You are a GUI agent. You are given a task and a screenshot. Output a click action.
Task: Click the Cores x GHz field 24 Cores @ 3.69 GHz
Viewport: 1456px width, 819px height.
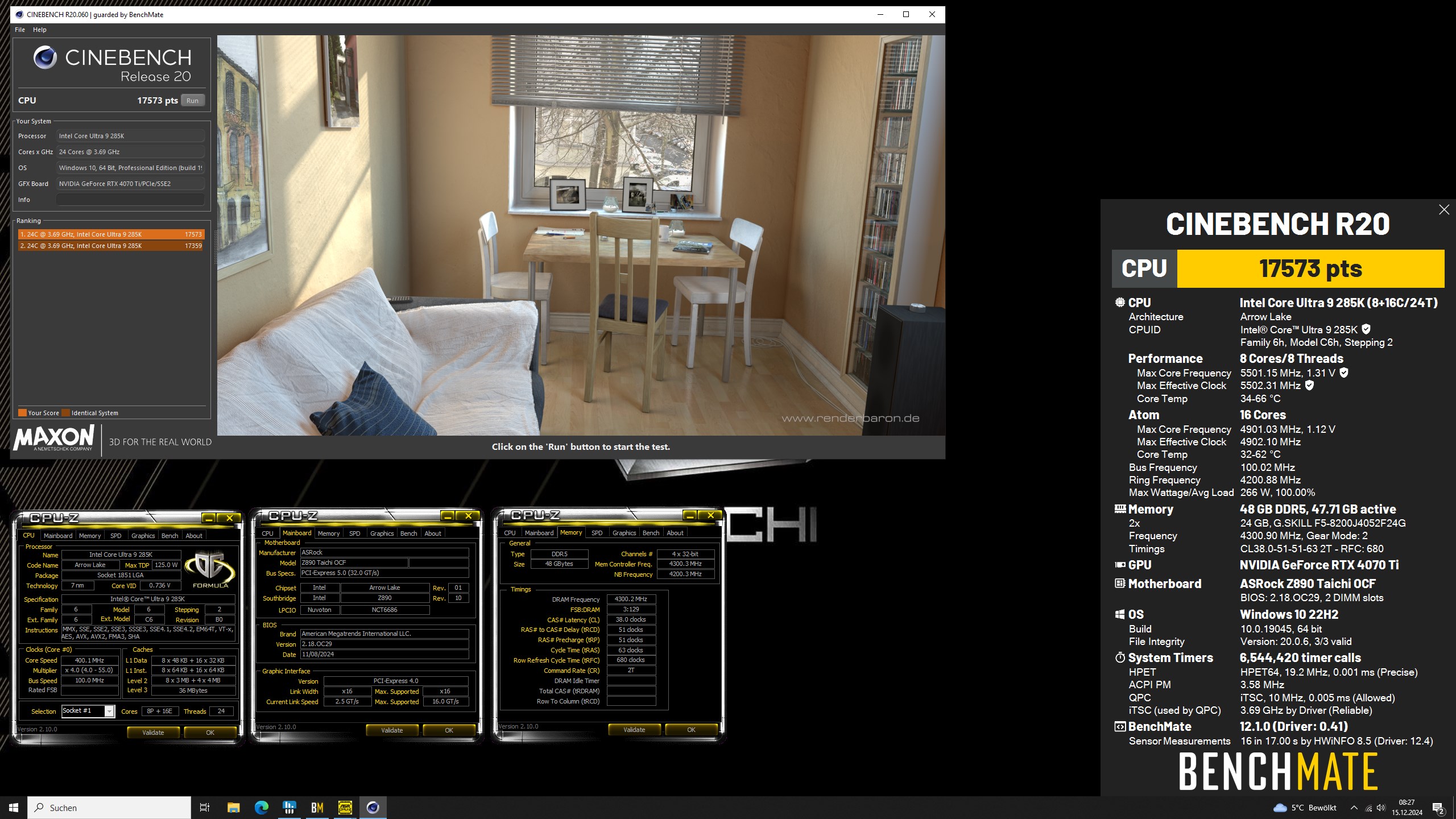(130, 152)
